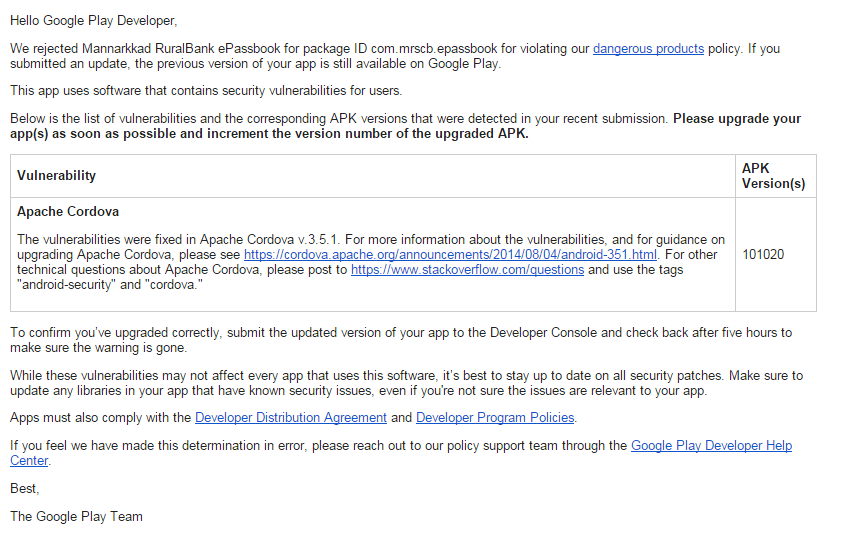The width and height of the screenshot is (842, 540).
Task: Open the cordova.apache.org android-351 announcement link
Action: tap(450, 254)
